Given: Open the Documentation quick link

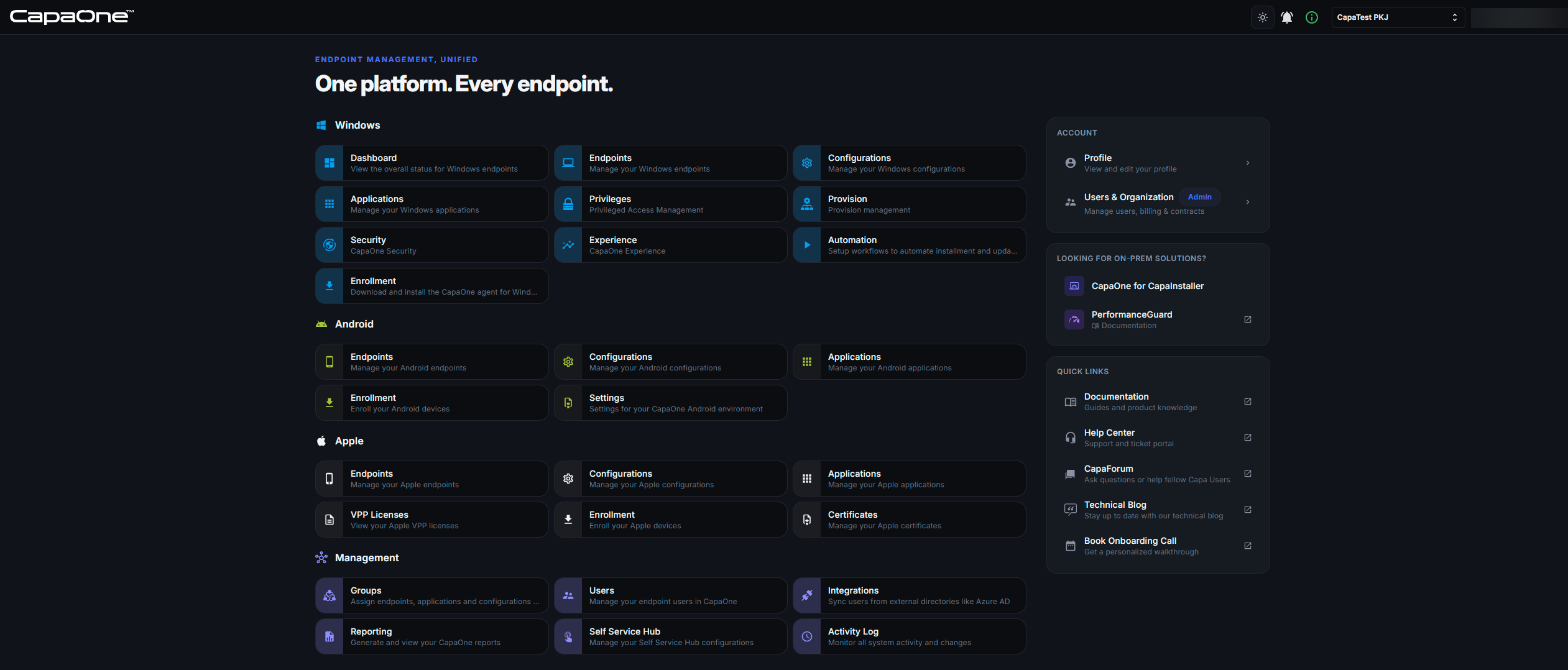Looking at the screenshot, I should (x=1158, y=402).
